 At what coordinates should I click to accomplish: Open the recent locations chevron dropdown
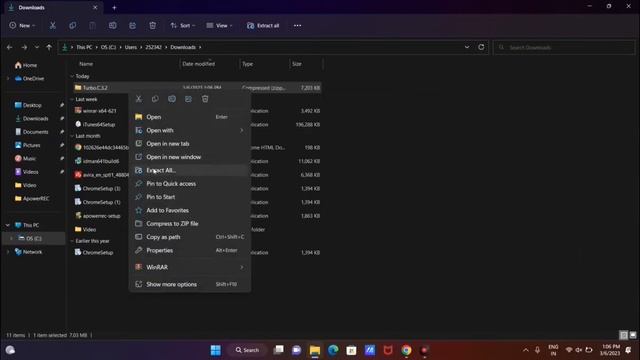click(37, 47)
